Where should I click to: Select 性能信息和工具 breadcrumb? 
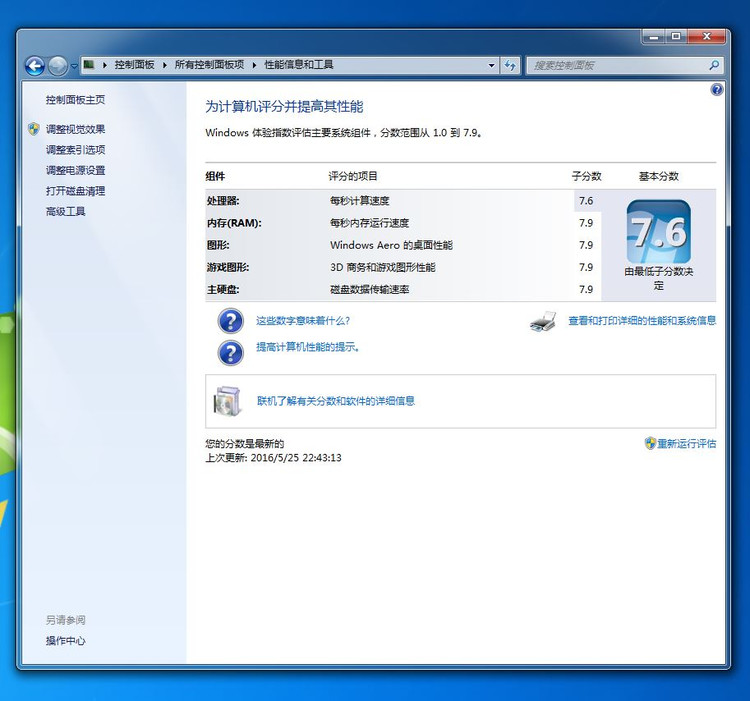point(299,65)
